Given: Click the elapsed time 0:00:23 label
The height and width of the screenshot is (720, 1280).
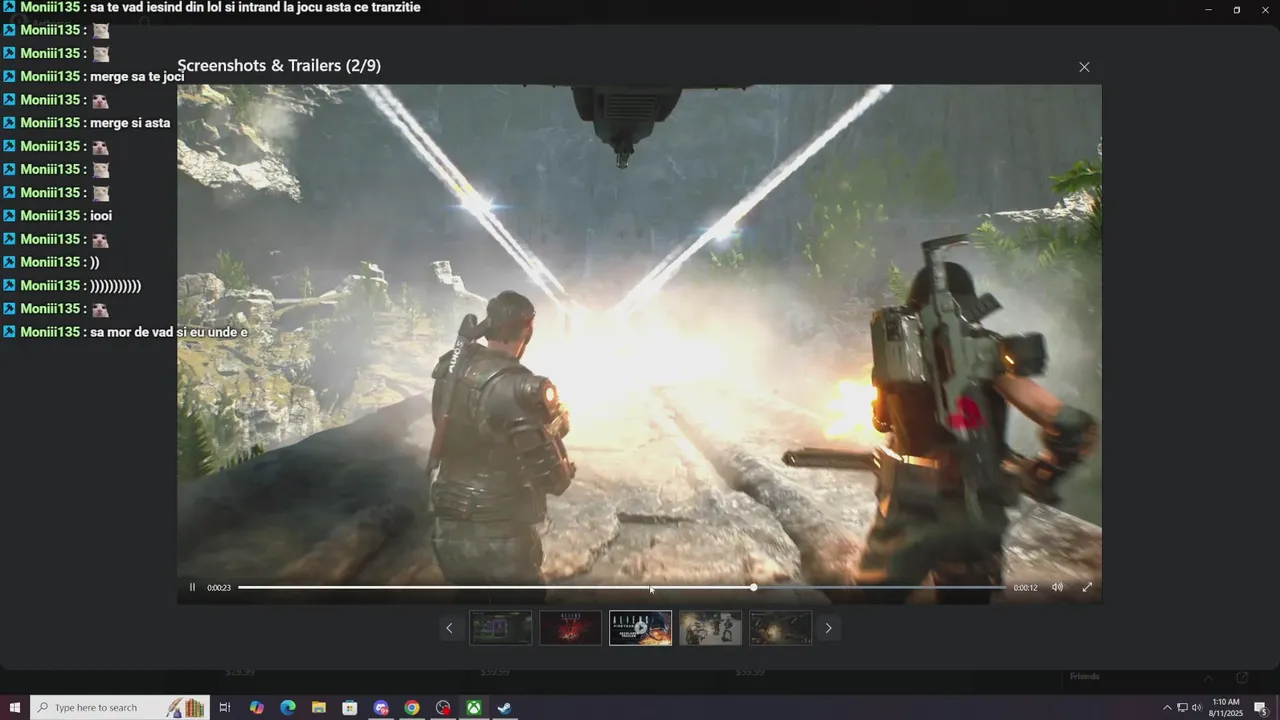Looking at the screenshot, I should (x=219, y=588).
